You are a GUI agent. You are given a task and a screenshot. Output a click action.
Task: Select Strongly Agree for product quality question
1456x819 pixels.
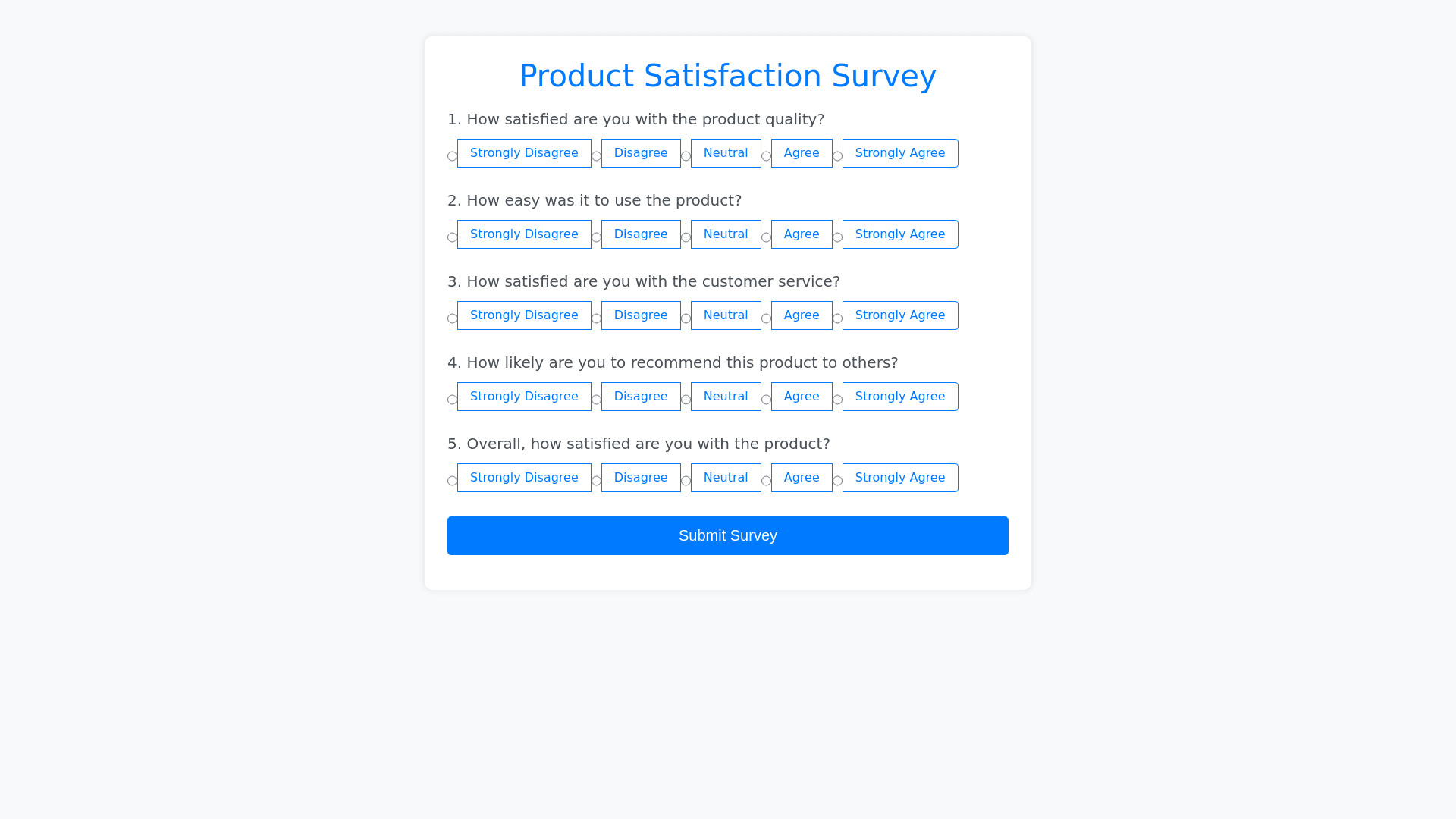tap(899, 153)
